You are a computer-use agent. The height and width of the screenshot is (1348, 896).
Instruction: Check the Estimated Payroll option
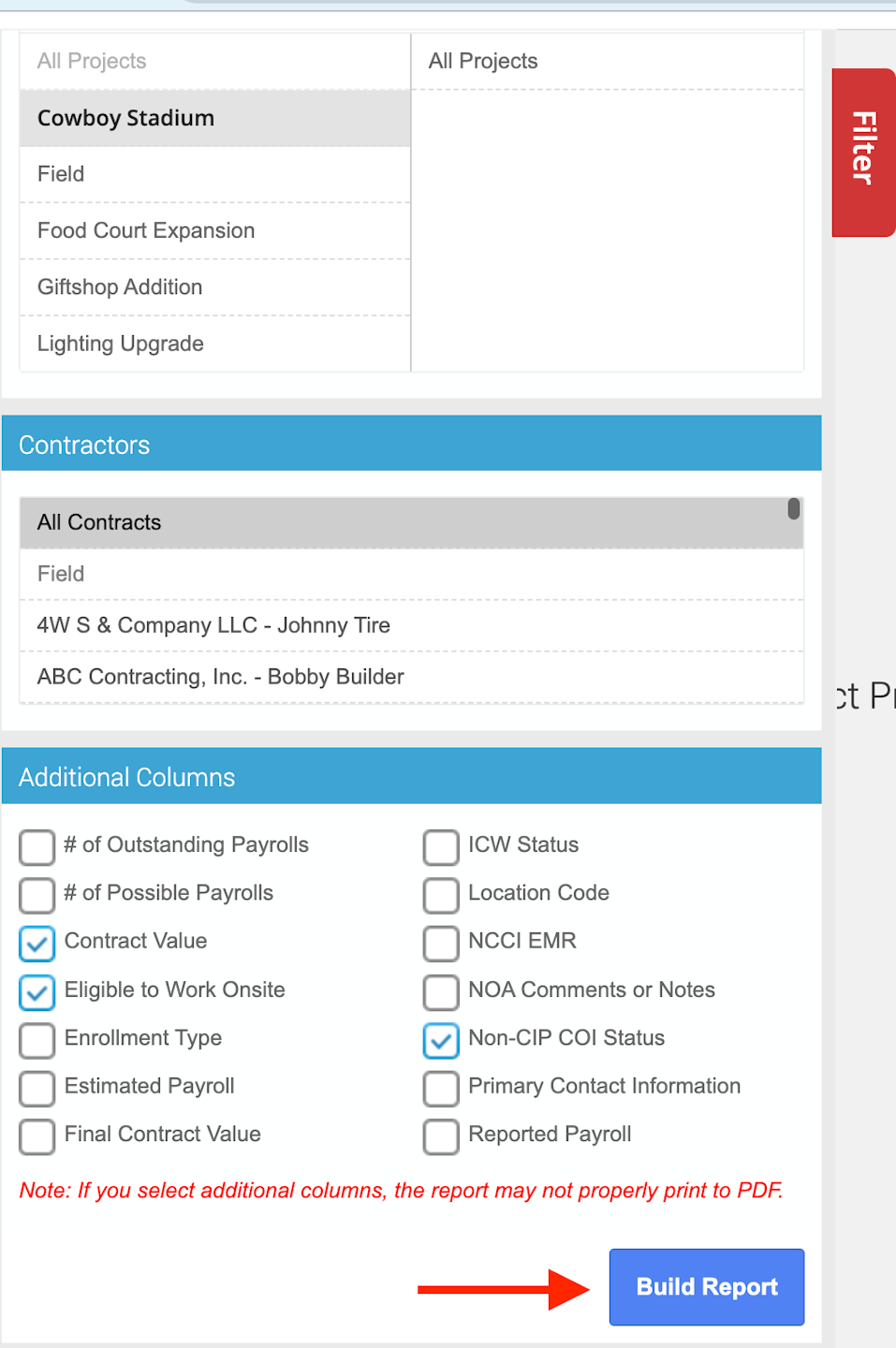click(37, 1088)
